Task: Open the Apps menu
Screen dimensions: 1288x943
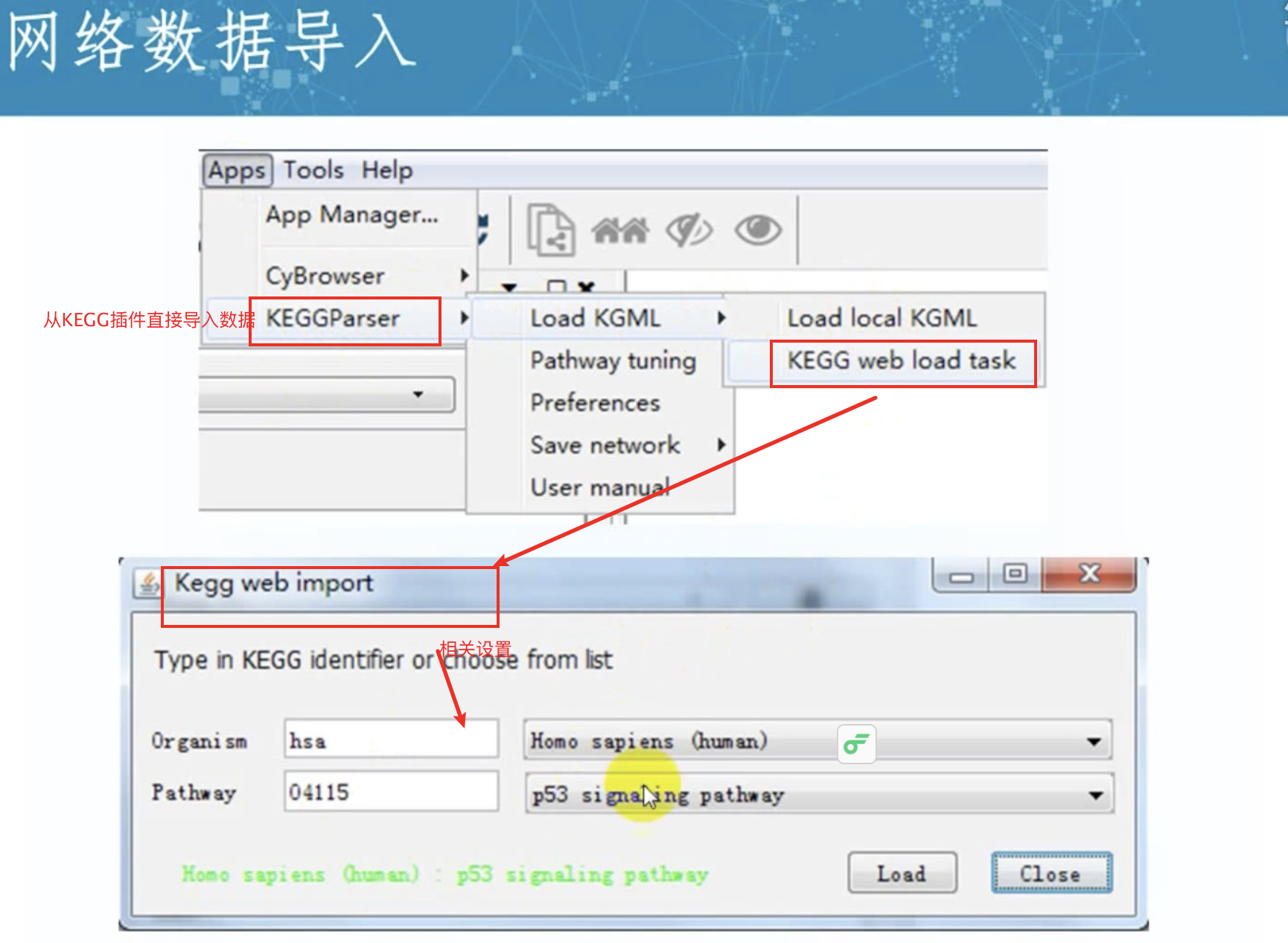Action: pyautogui.click(x=237, y=171)
